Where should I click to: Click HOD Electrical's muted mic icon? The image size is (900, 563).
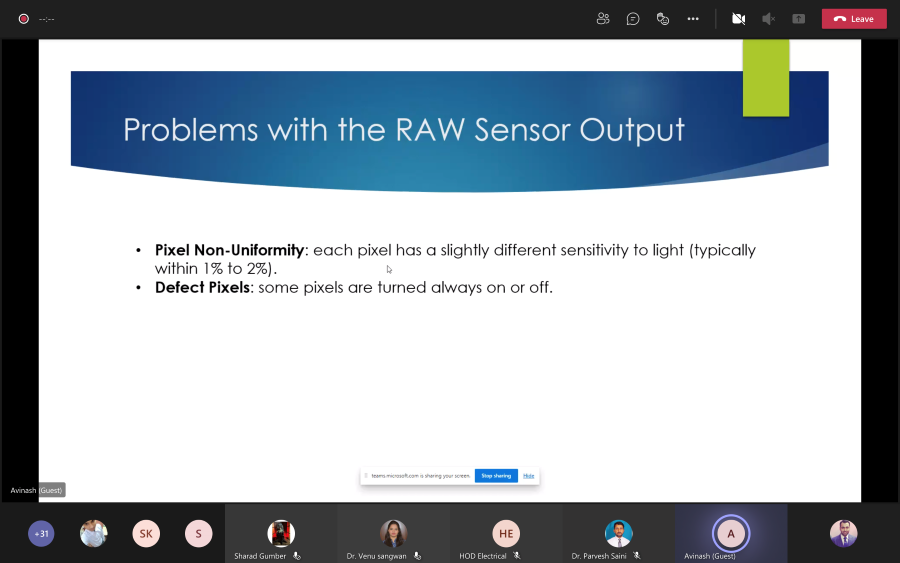pyautogui.click(x=517, y=556)
